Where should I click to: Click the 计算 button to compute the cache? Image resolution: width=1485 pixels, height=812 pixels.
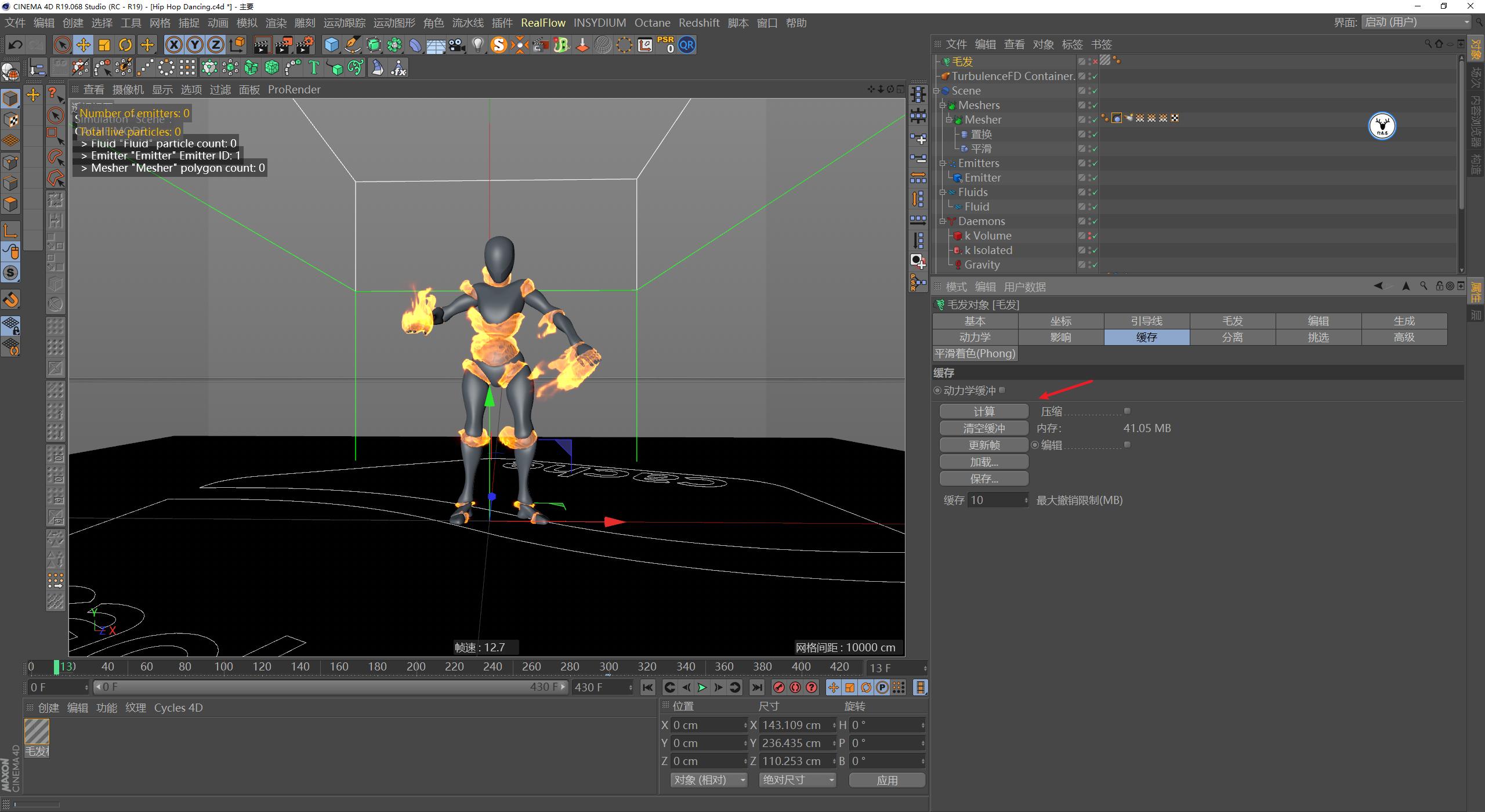coord(984,411)
